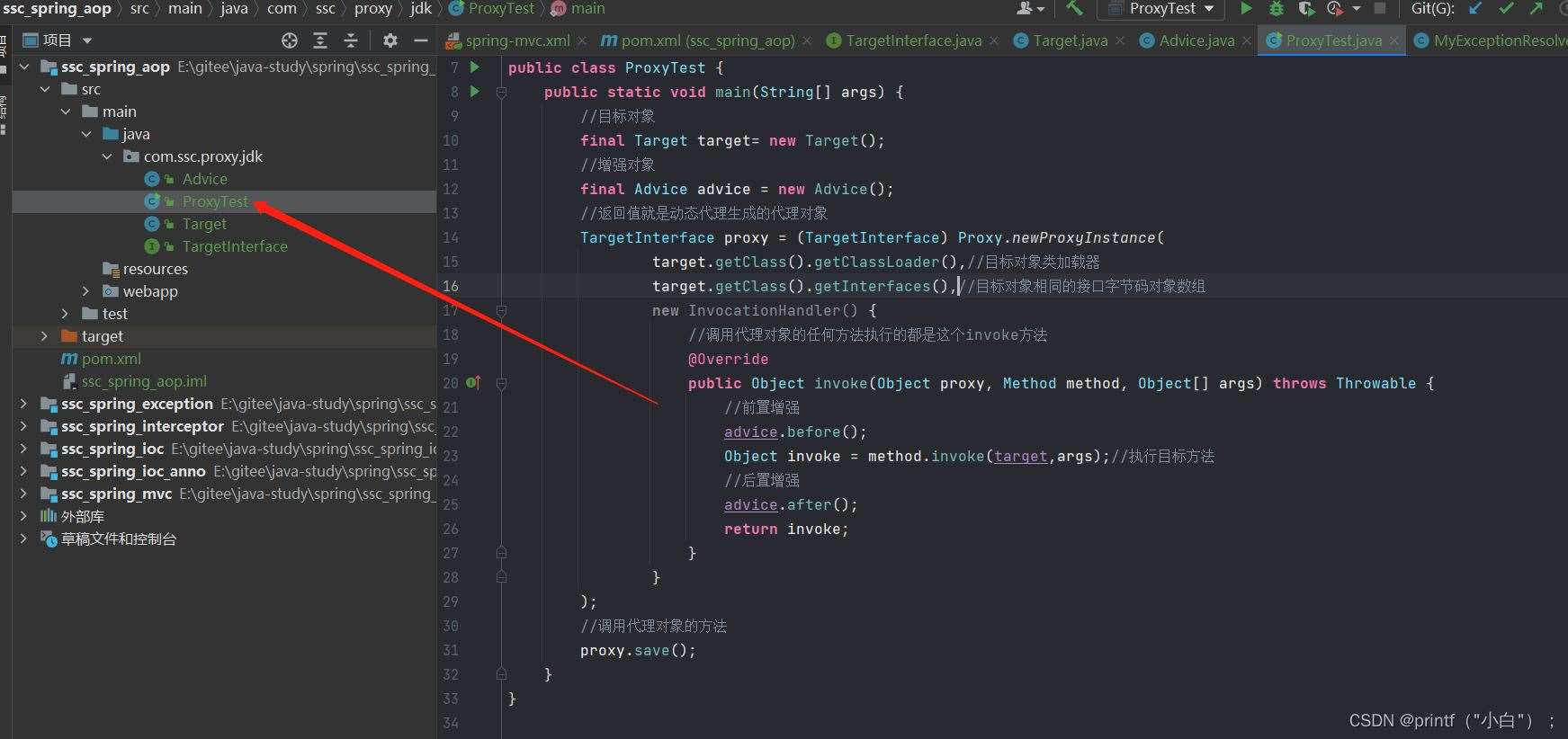This screenshot has height=739, width=1568.
Task: Click proxy.save() call on line 31
Action: point(638,650)
